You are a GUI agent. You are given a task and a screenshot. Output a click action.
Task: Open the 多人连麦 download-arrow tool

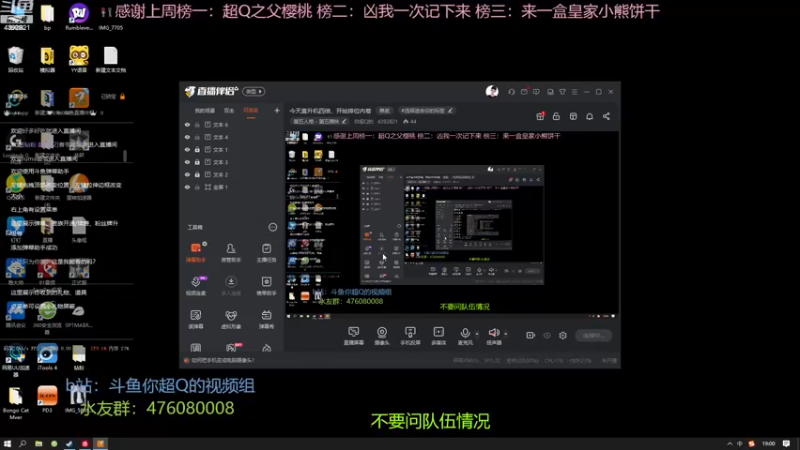click(231, 286)
